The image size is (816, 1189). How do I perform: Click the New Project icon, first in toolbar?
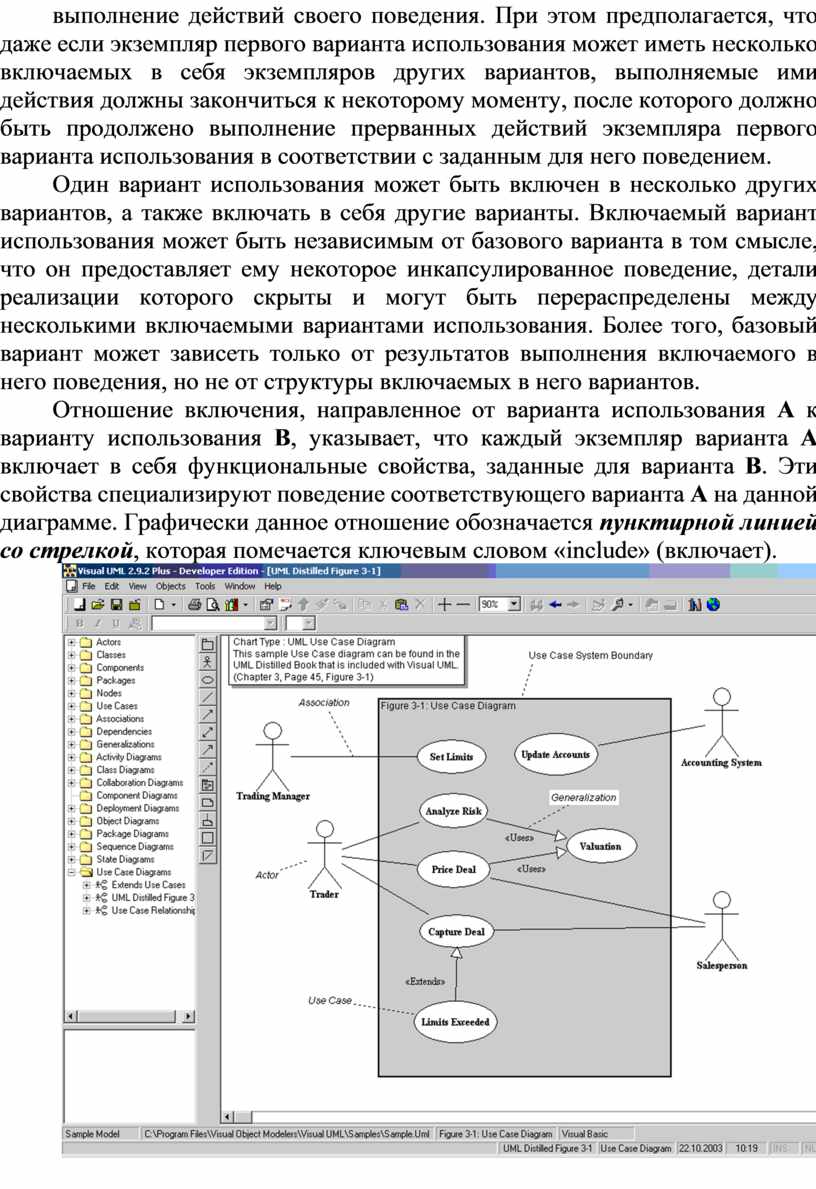80,604
